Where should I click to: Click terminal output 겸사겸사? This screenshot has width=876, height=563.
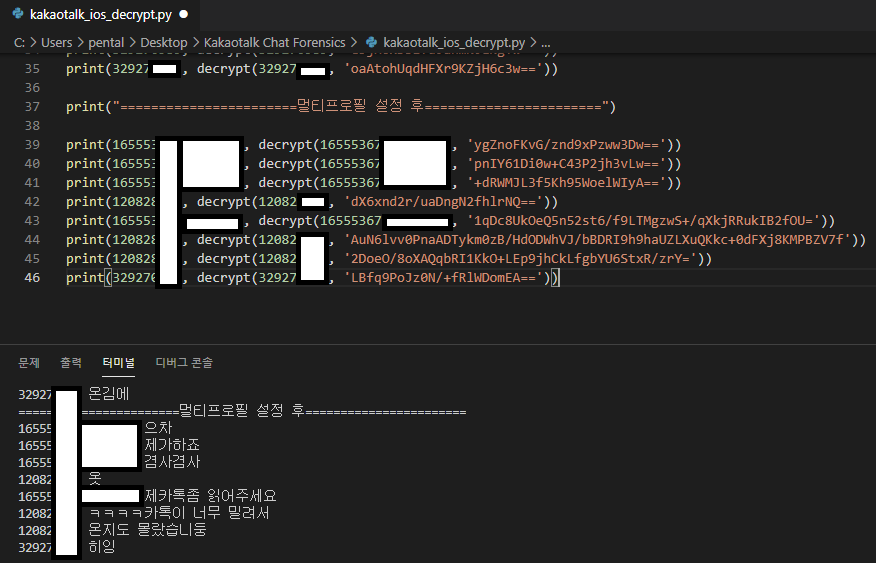(x=172, y=462)
